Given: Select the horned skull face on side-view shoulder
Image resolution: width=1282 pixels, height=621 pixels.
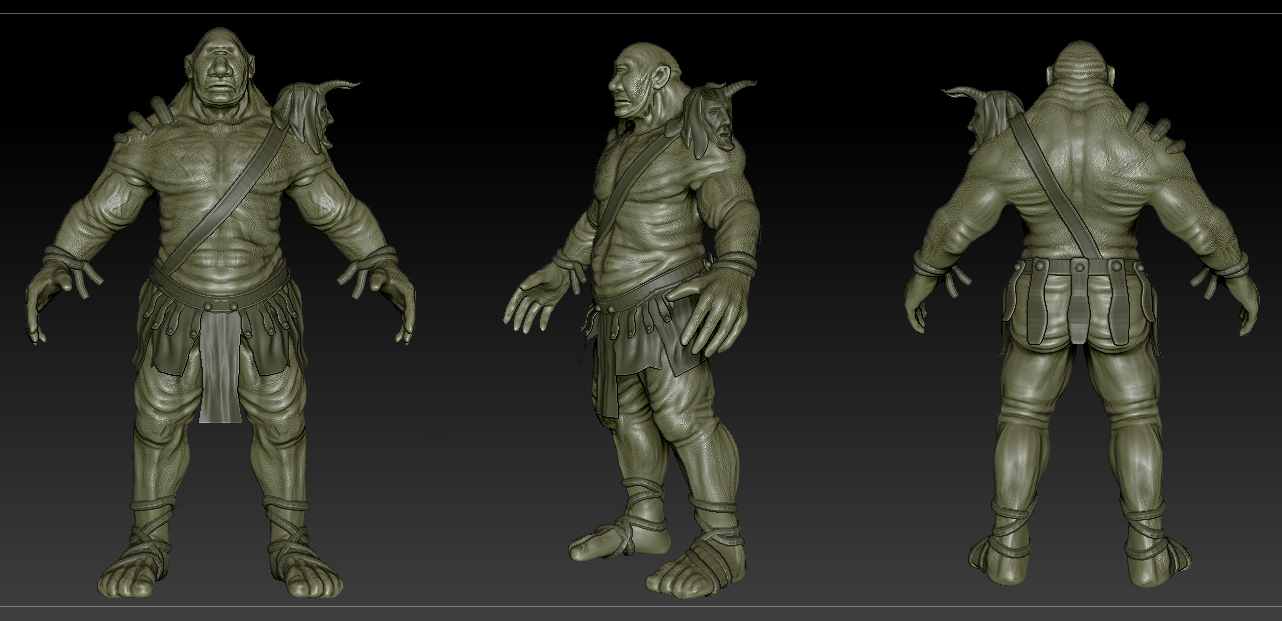Looking at the screenshot, I should tap(716, 117).
